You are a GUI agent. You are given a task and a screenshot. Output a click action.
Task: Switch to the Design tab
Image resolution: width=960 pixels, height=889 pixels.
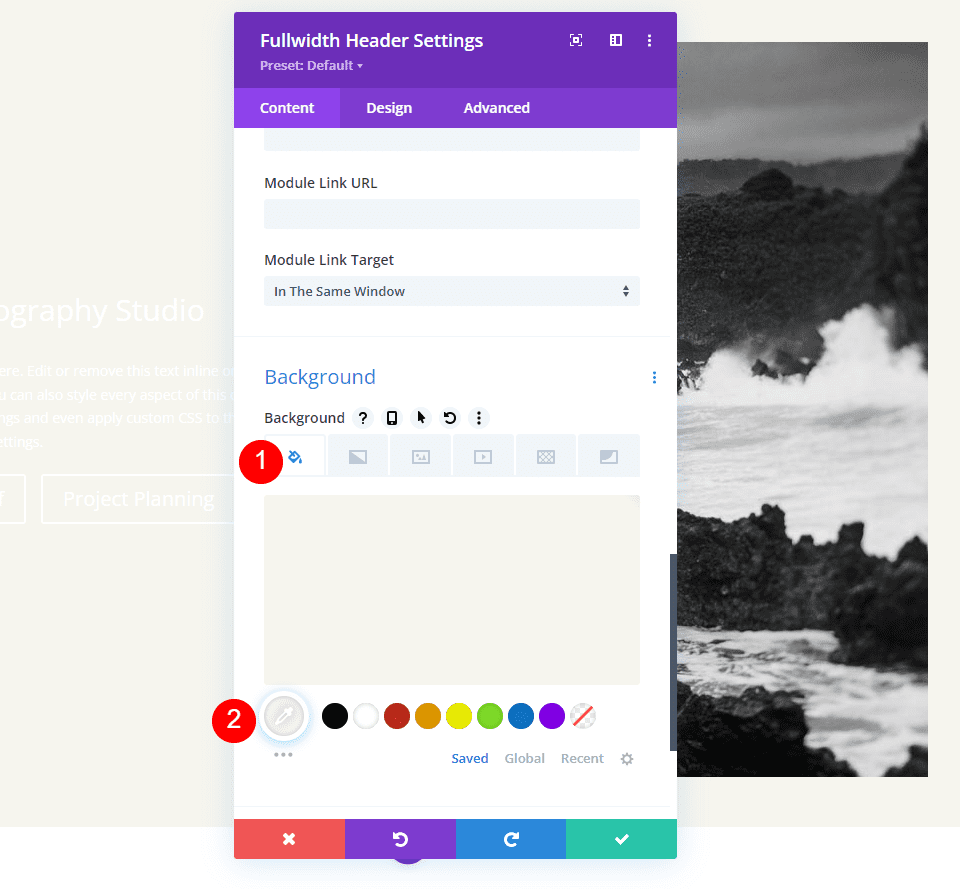(x=389, y=107)
